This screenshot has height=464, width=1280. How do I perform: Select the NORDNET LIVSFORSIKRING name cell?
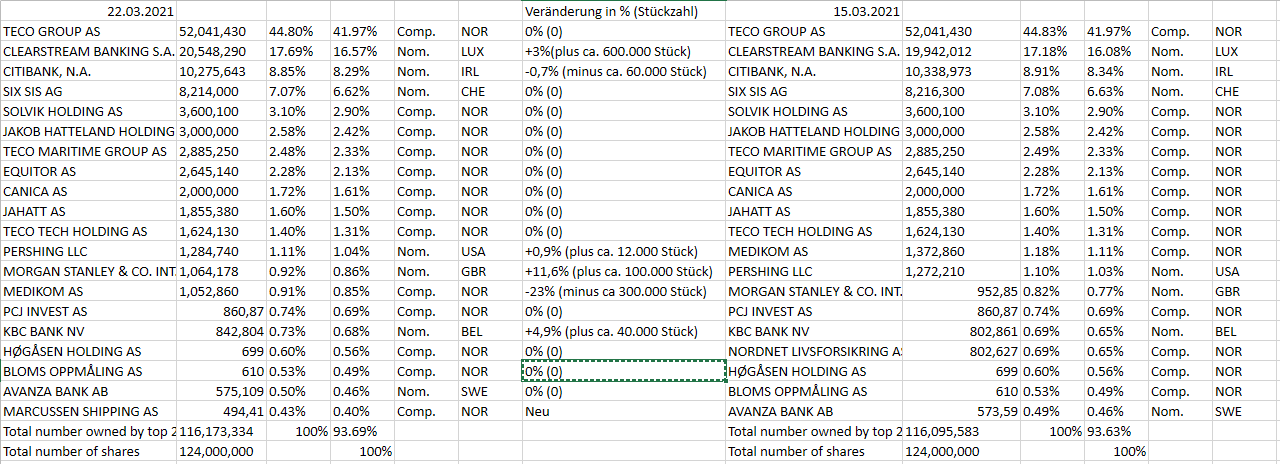814,351
